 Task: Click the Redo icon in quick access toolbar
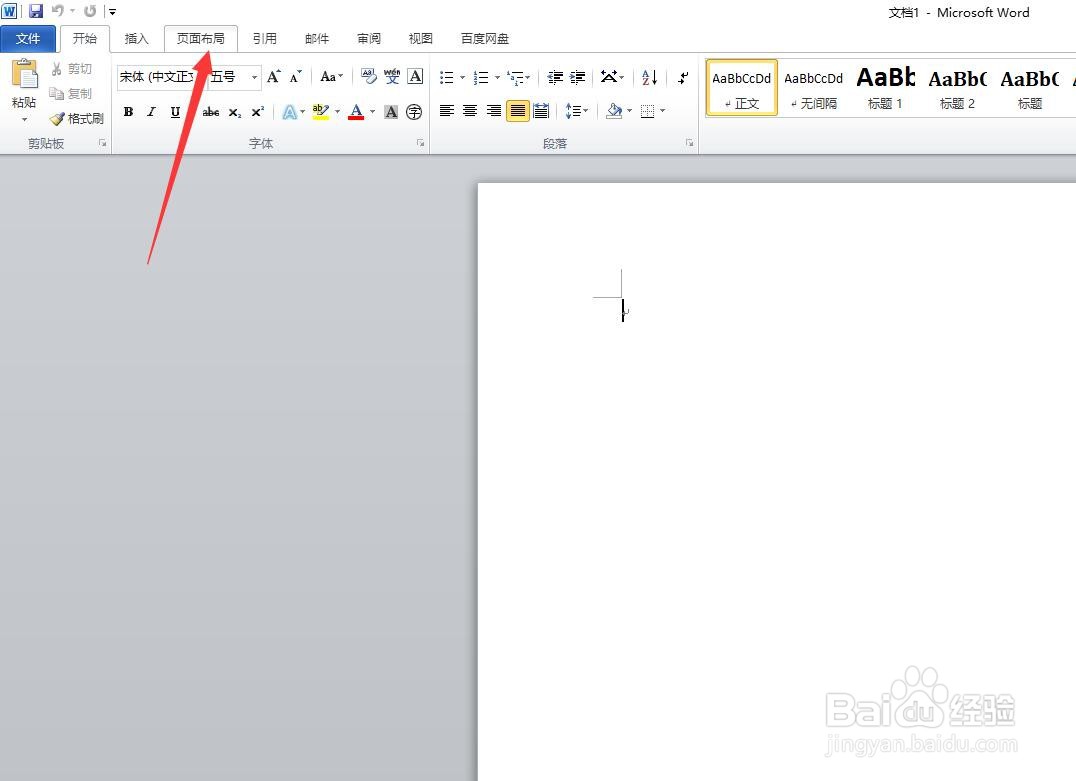coord(90,11)
